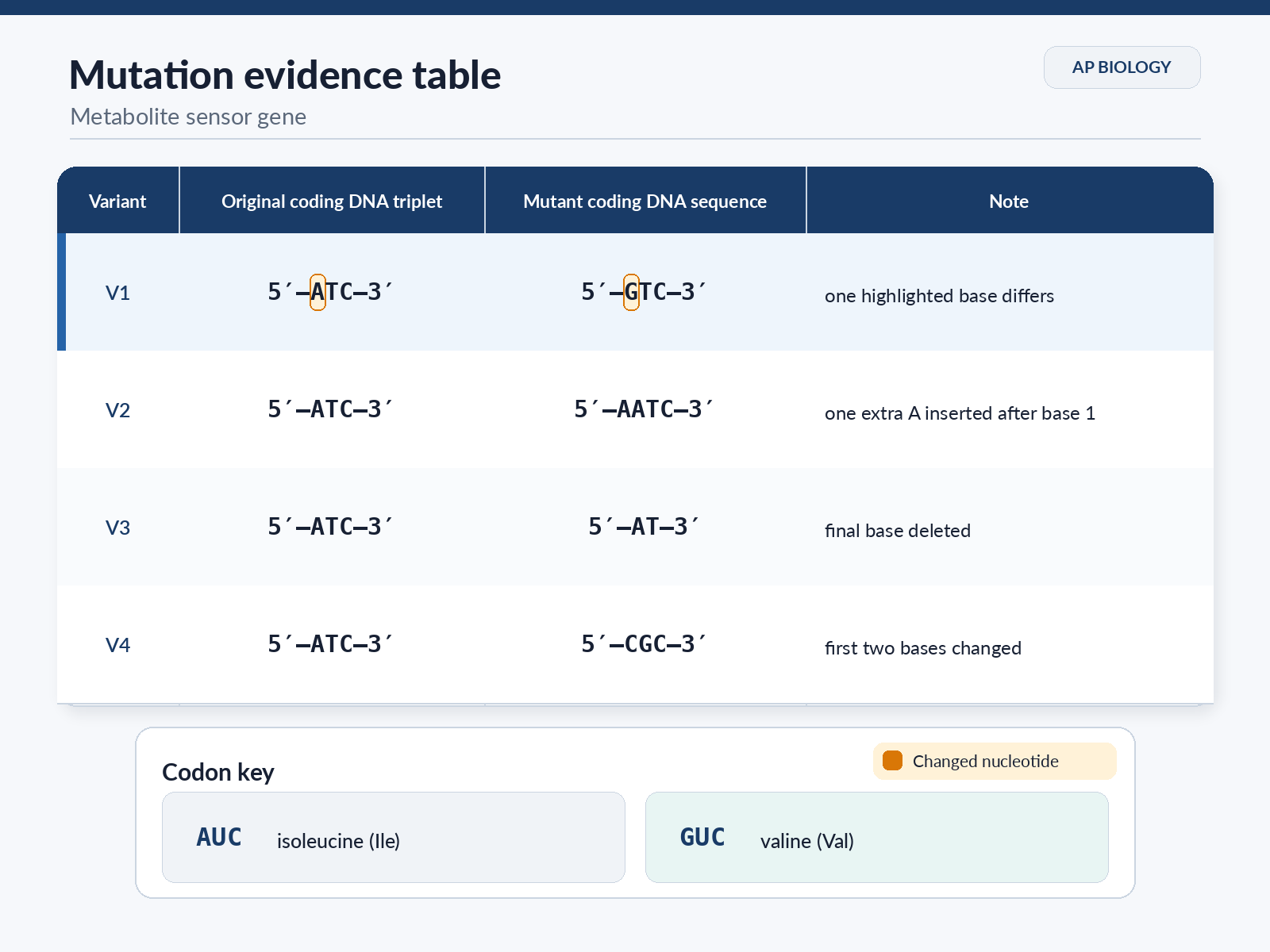Click the original triplet in the V4 row
Viewport: 1270px width, 952px height.
point(330,644)
